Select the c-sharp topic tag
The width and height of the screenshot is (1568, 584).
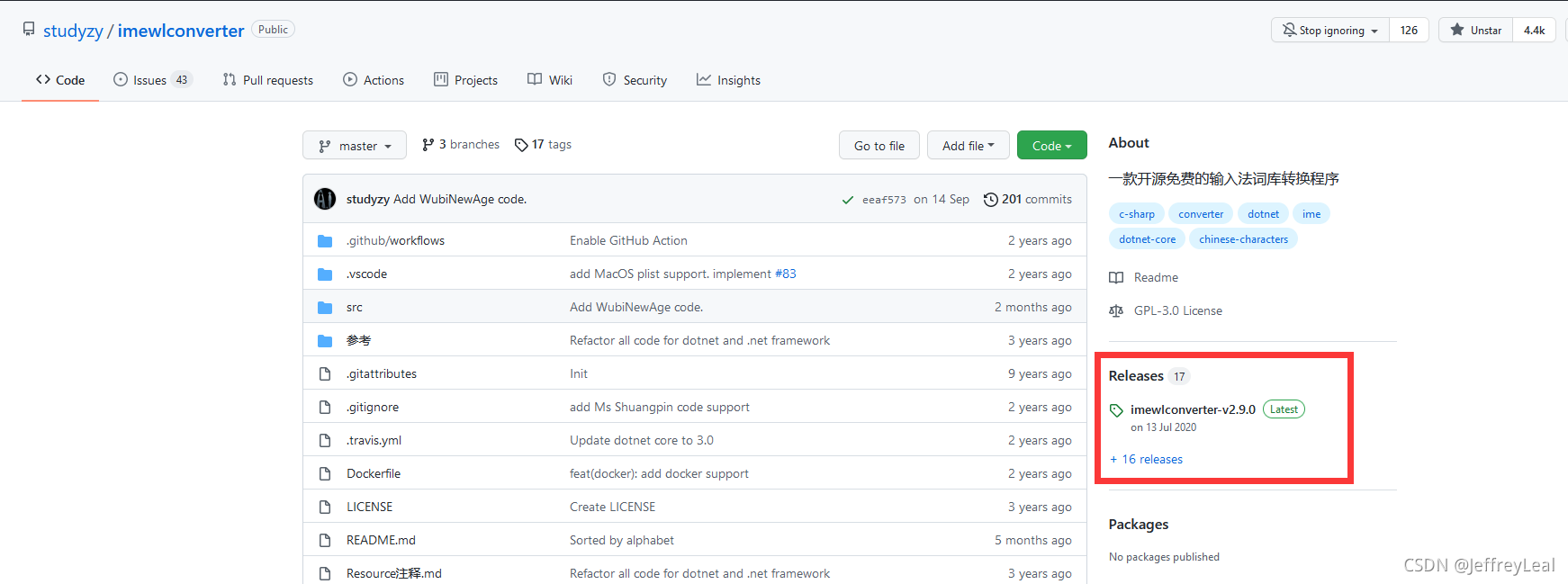tap(1137, 214)
